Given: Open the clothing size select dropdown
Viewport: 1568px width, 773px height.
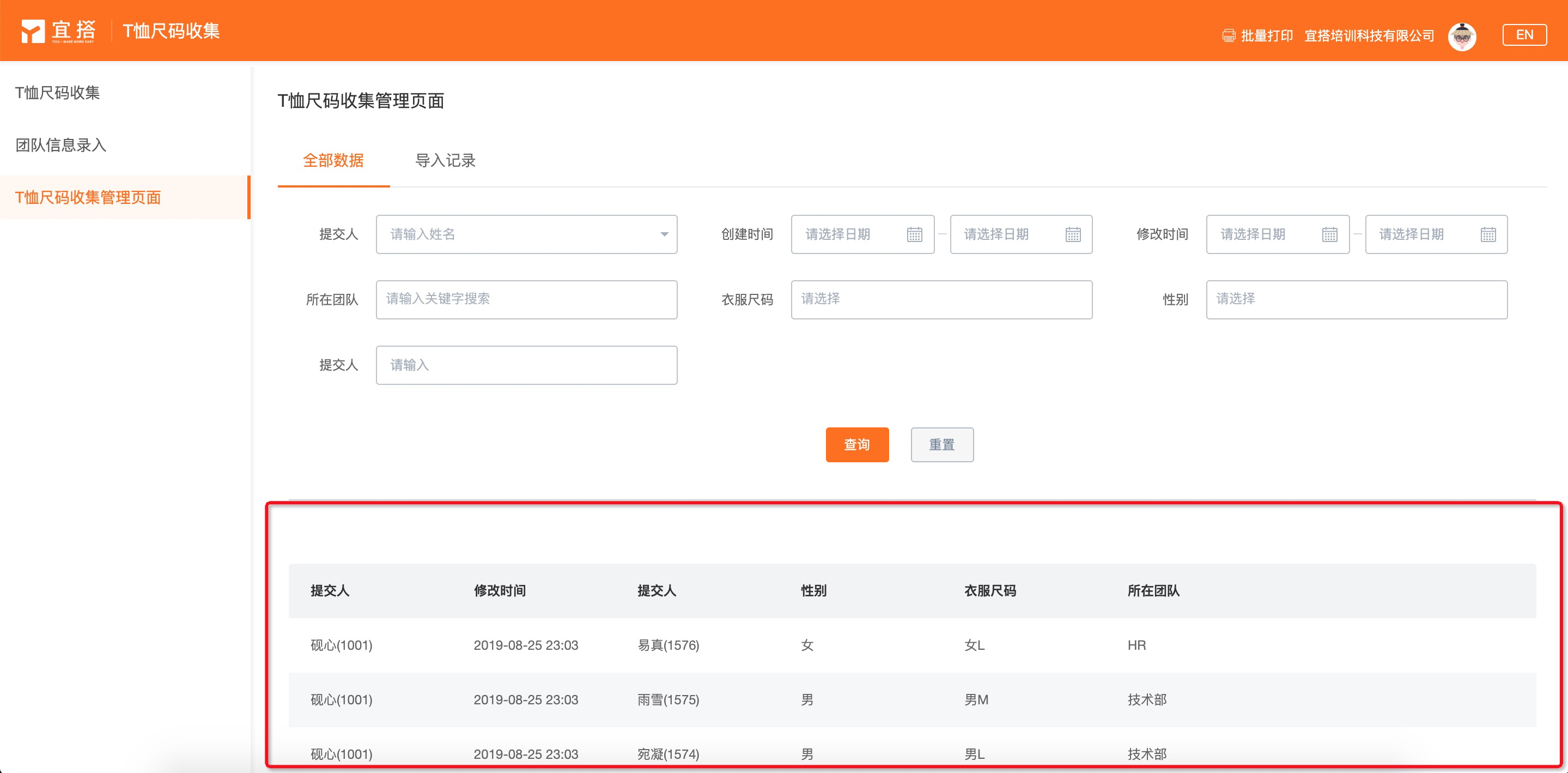Looking at the screenshot, I should (941, 299).
